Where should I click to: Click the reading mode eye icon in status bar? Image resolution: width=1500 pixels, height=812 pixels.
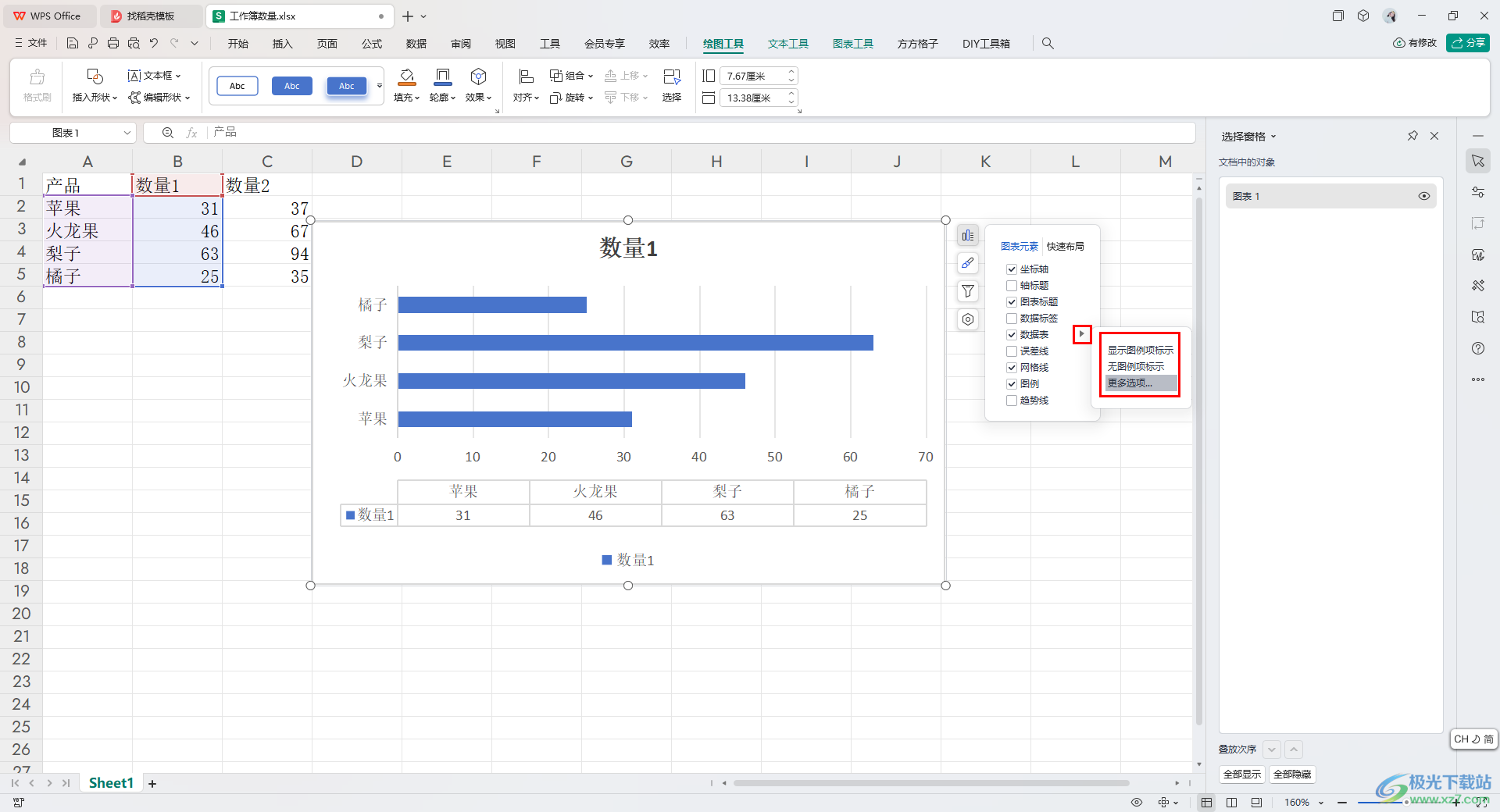(x=1137, y=803)
